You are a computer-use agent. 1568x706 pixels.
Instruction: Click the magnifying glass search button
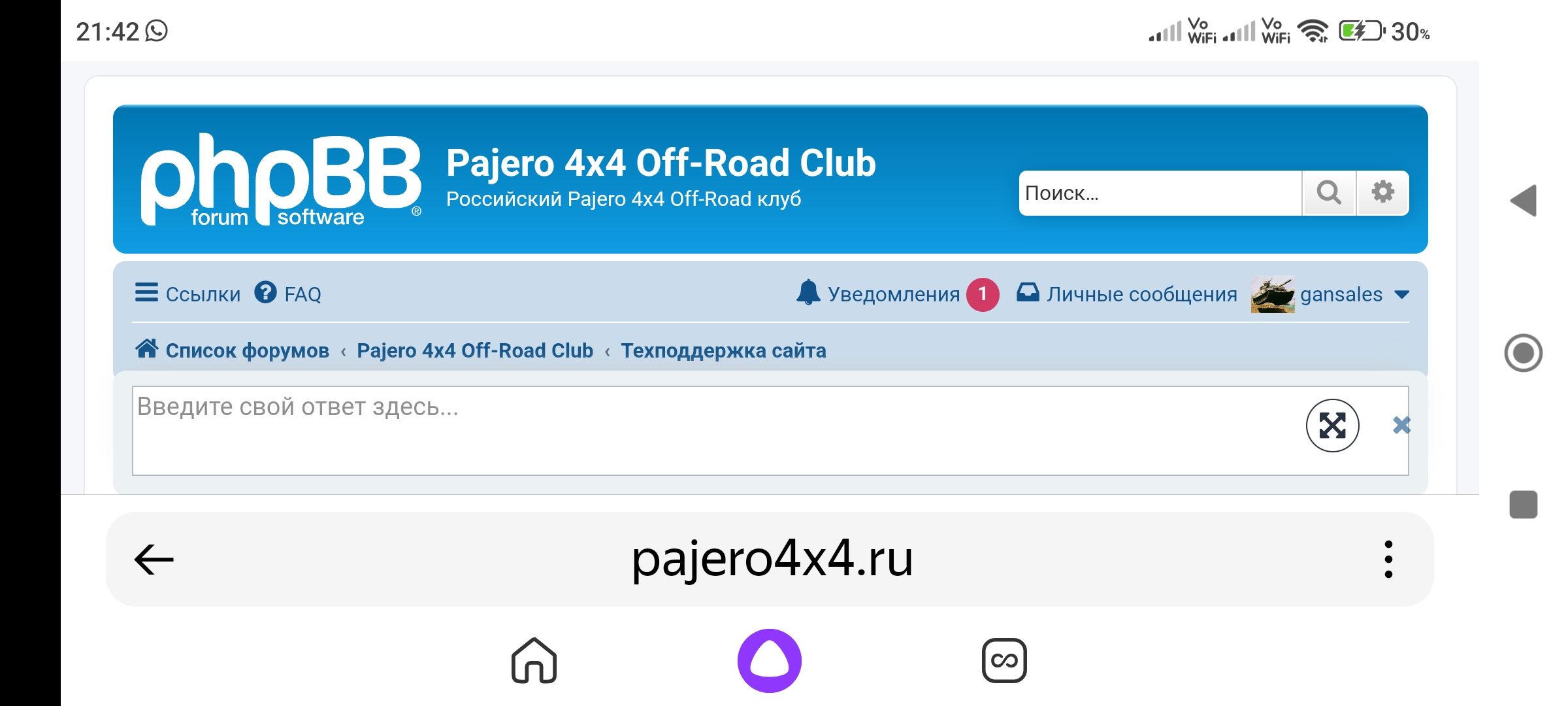click(1329, 193)
